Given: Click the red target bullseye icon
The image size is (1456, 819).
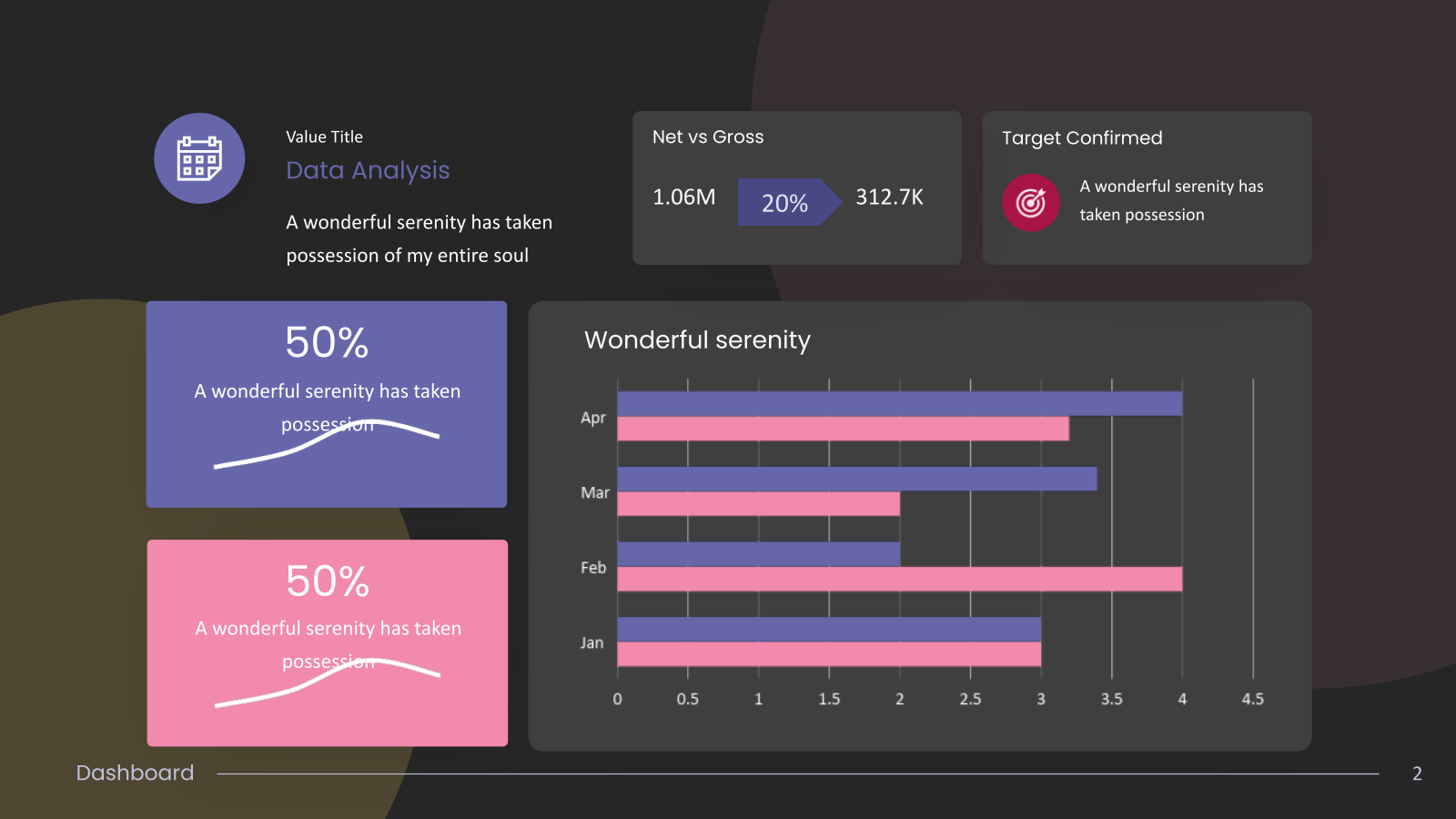Looking at the screenshot, I should point(1031,202).
